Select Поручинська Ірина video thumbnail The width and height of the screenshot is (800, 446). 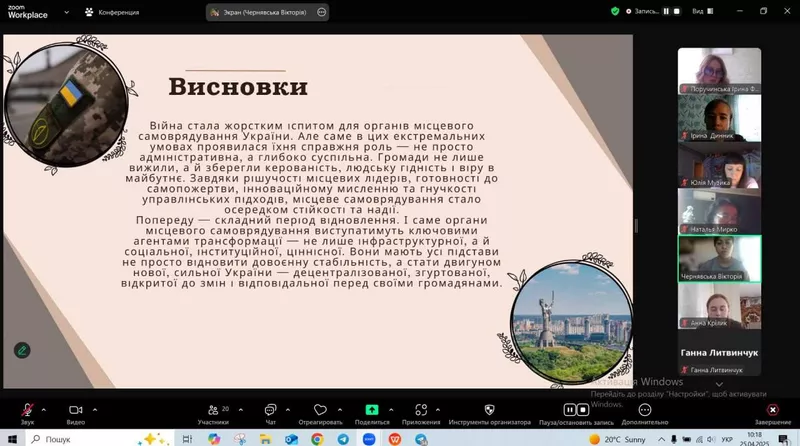[719, 71]
